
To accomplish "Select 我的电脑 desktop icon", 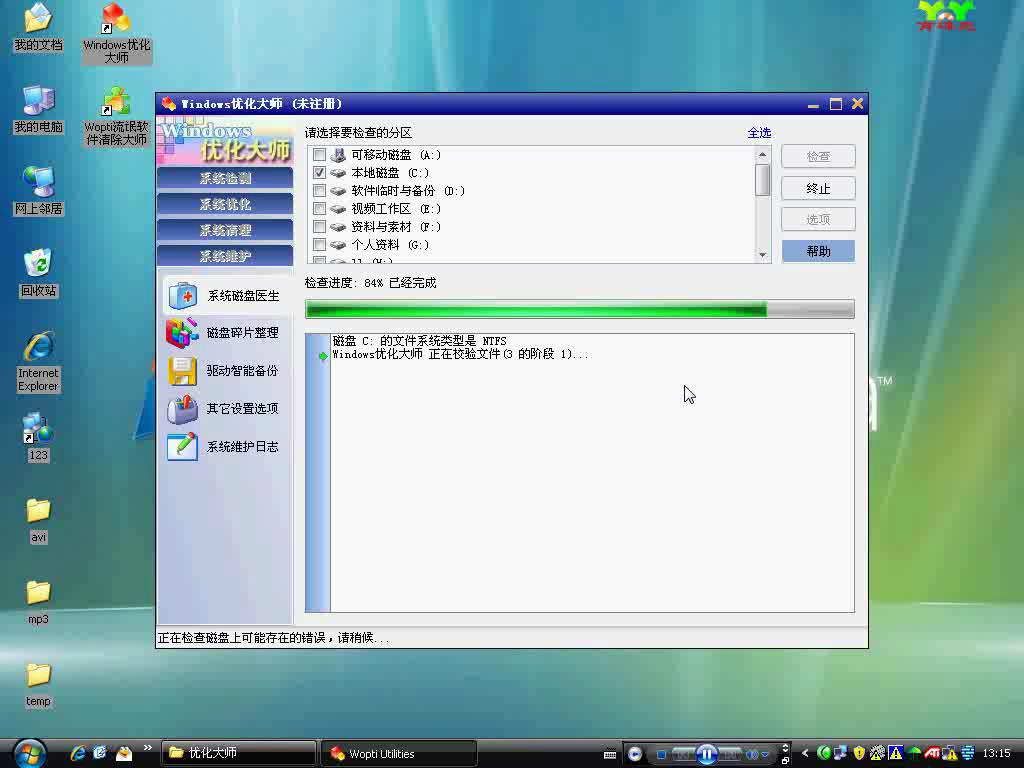I will tap(39, 109).
